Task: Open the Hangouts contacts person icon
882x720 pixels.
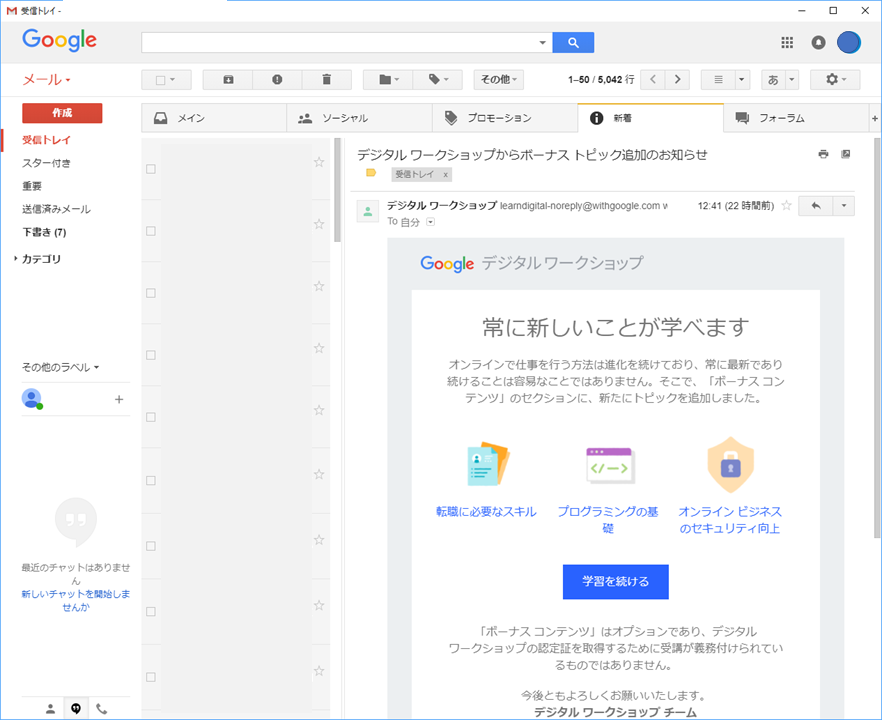Action: click(x=51, y=709)
